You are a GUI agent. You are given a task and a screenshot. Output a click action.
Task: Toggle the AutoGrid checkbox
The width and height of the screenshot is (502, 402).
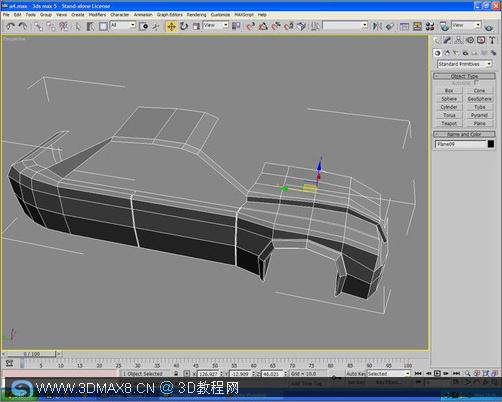click(x=476, y=82)
